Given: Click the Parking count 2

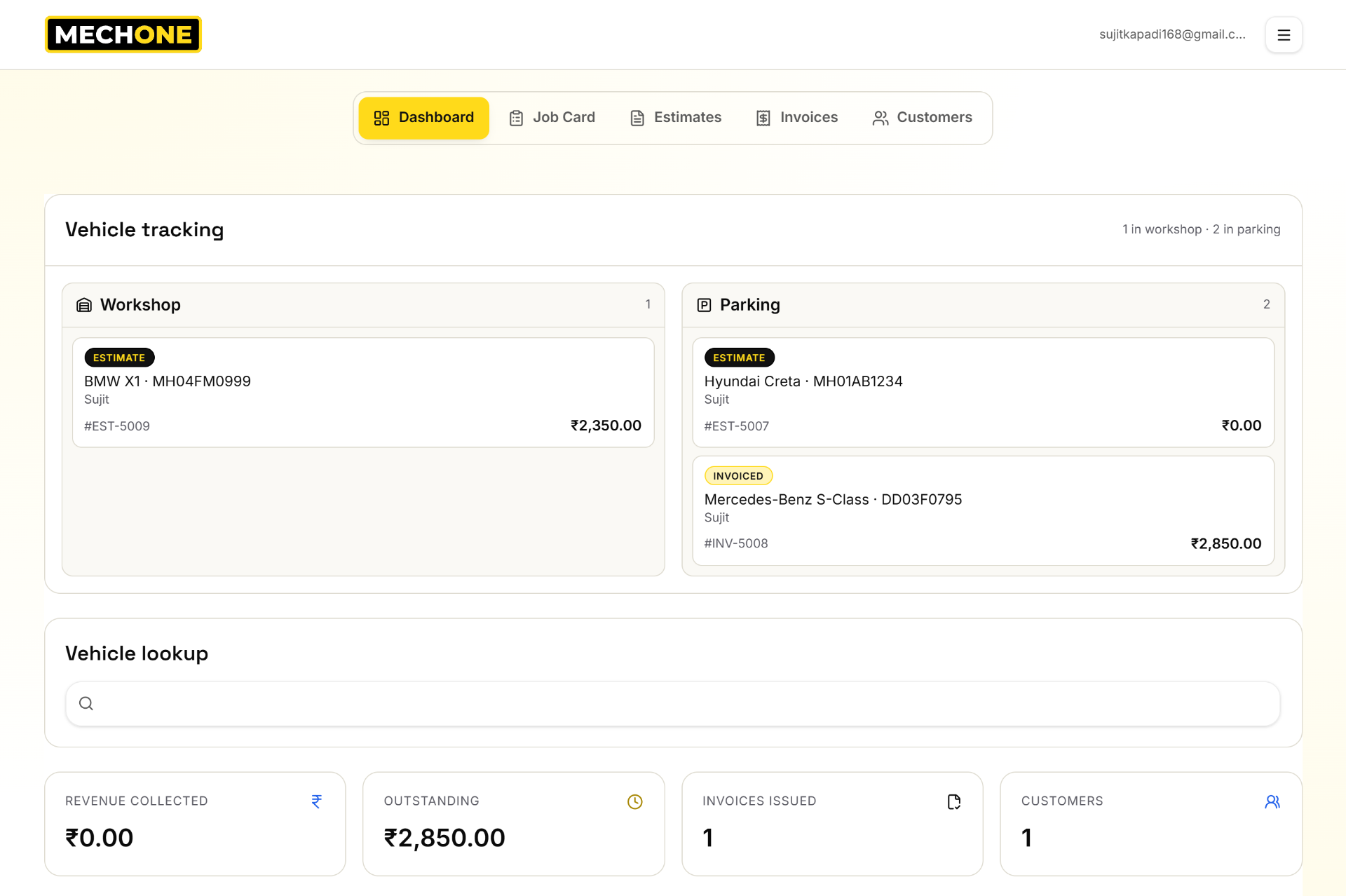Looking at the screenshot, I should pyautogui.click(x=1267, y=304).
